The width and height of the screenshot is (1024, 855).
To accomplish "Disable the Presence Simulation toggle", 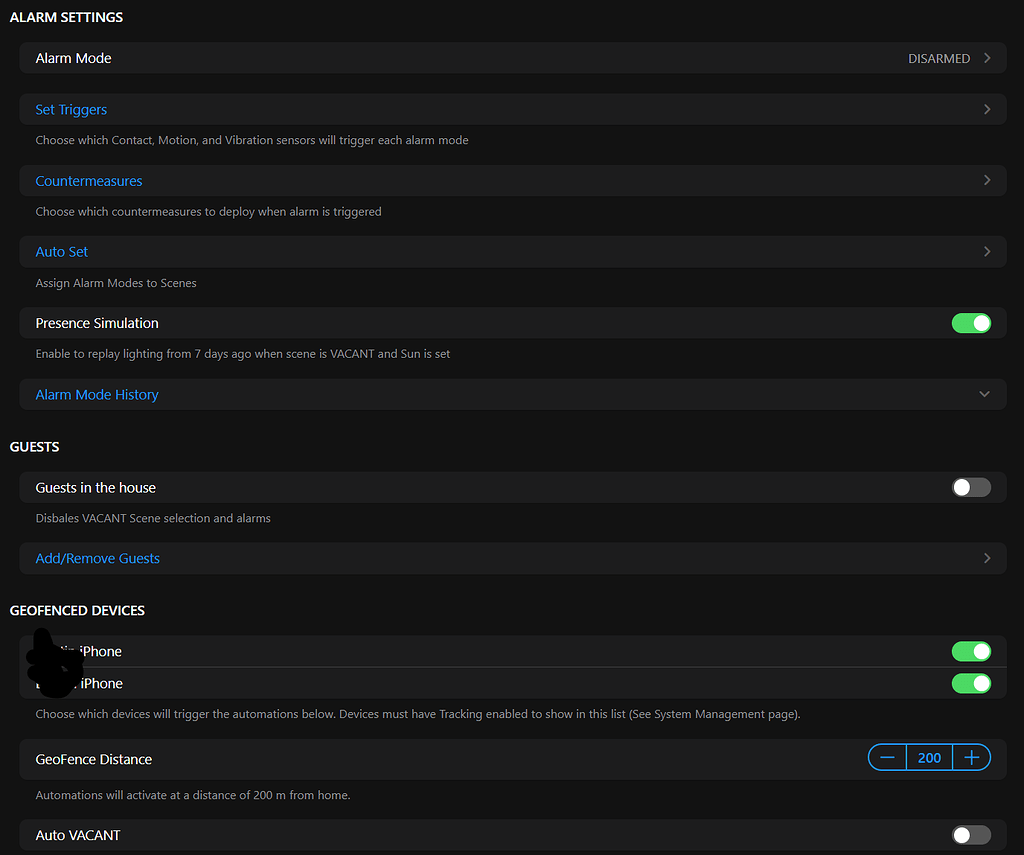I will pos(971,323).
